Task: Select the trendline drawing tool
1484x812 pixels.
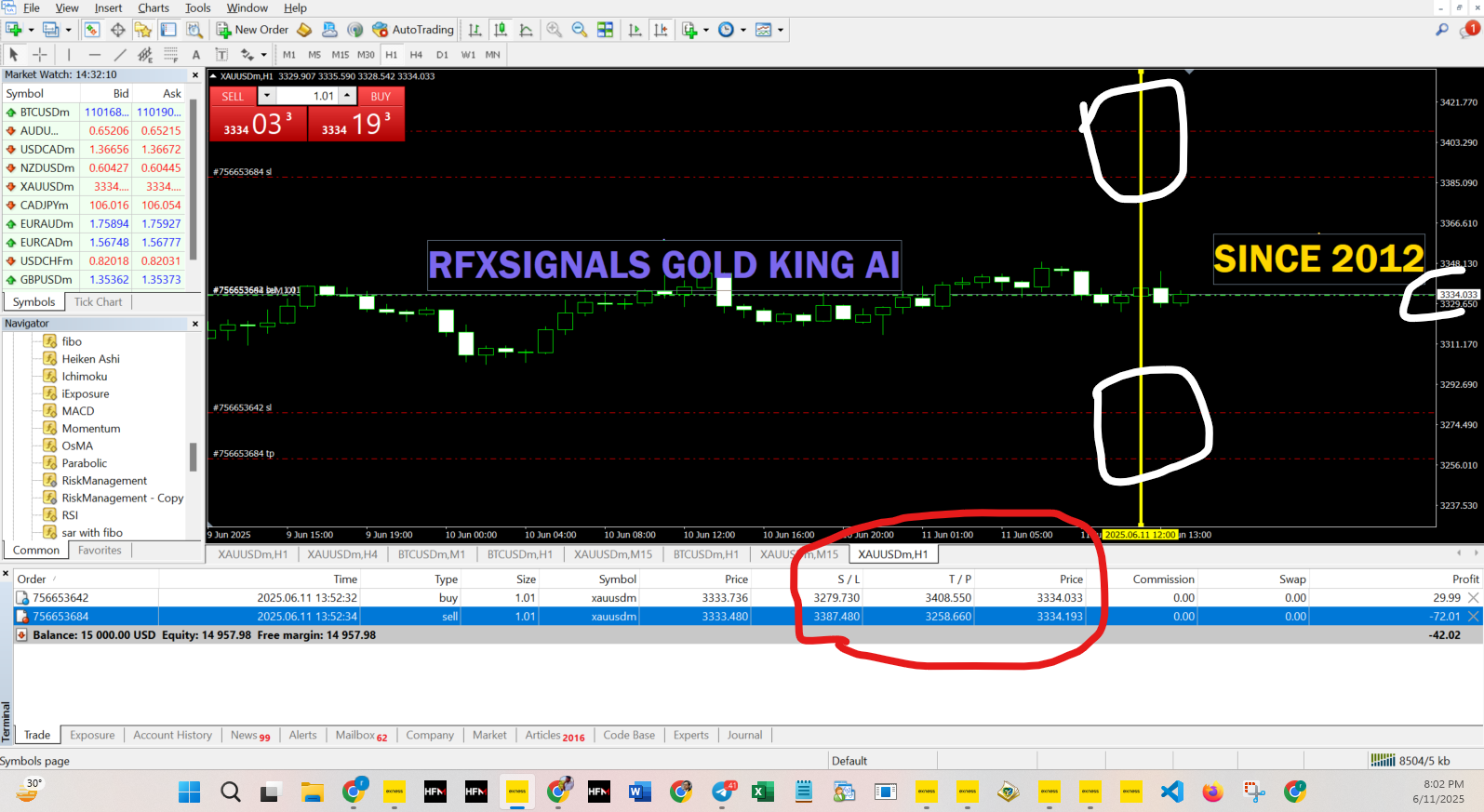Action: pyautogui.click(x=120, y=55)
